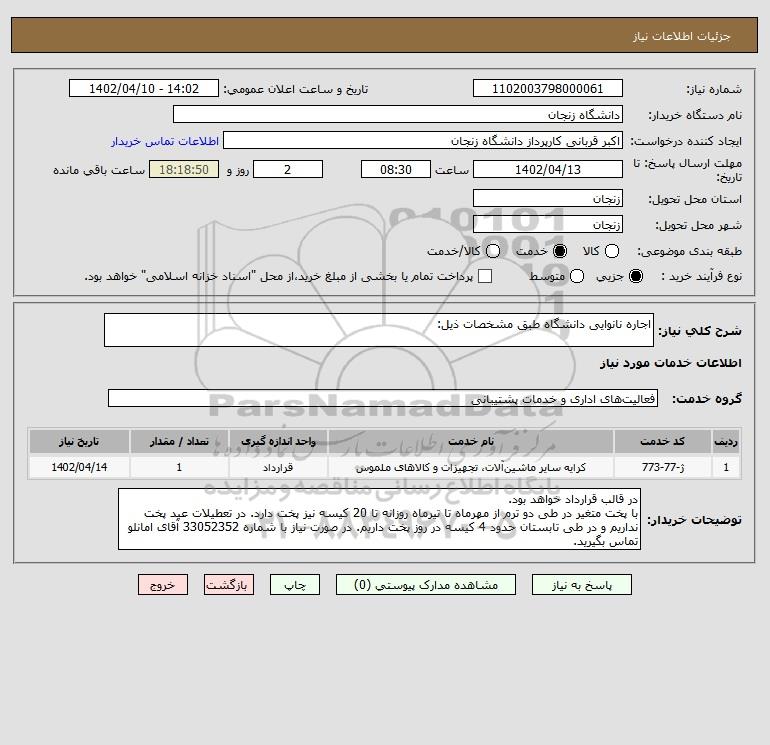Click the گروه خدمت field فعالیت‌های اداری
Image resolution: width=770 pixels, height=745 pixels.
point(383,398)
